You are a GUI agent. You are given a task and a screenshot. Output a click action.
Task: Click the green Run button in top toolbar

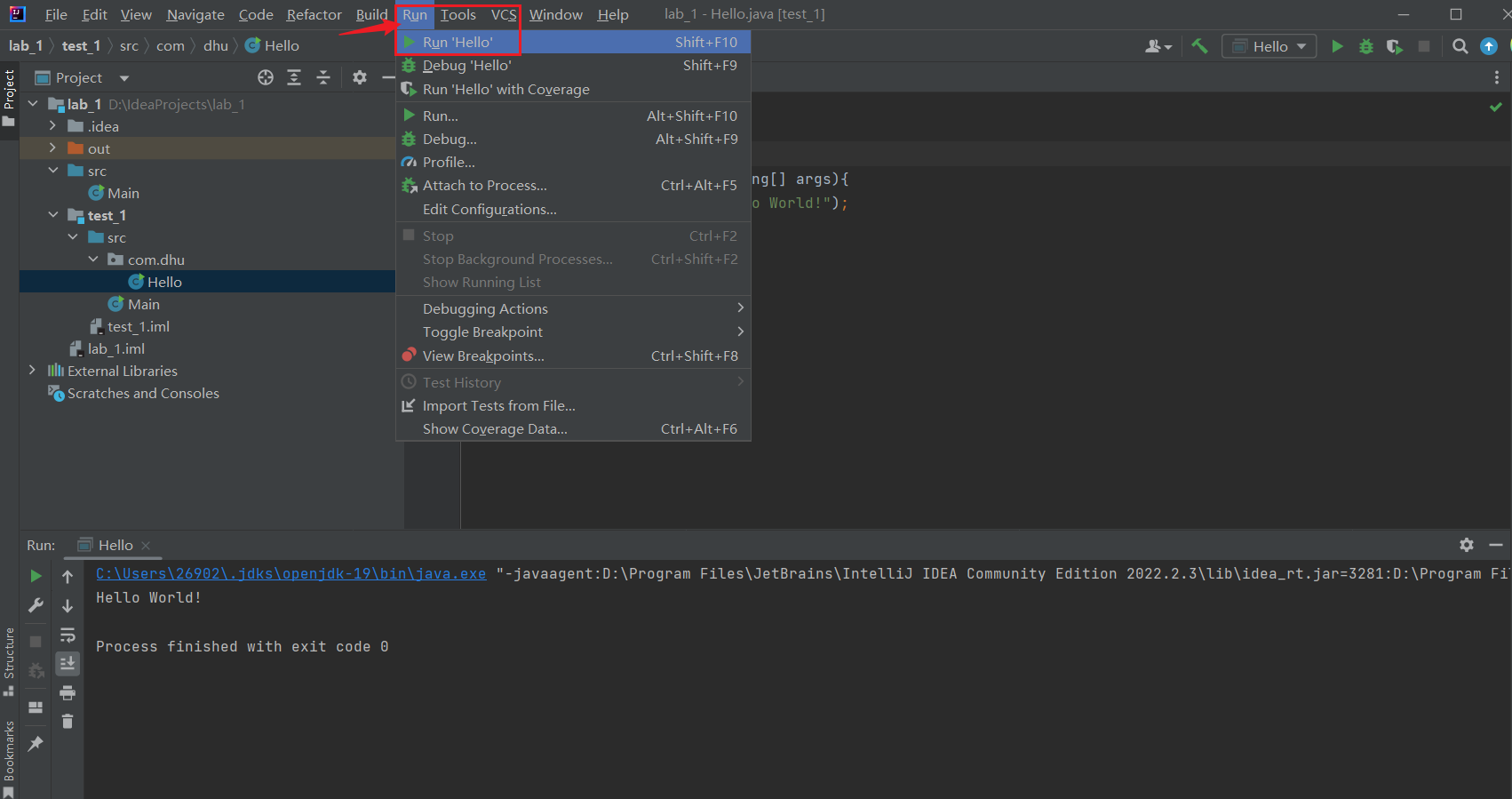pyautogui.click(x=1337, y=46)
